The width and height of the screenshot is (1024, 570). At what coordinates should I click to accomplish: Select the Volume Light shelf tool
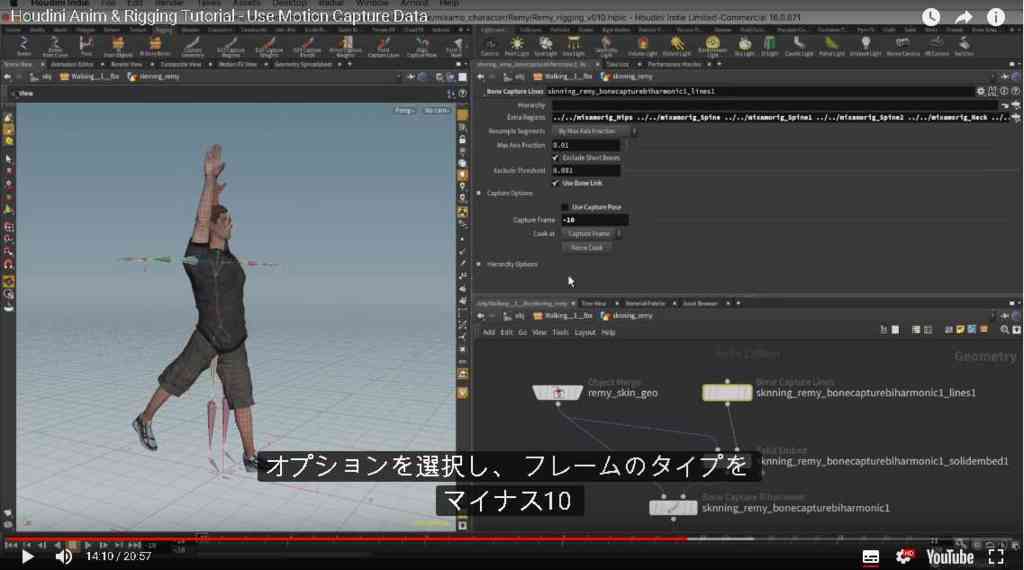pyautogui.click(x=643, y=46)
